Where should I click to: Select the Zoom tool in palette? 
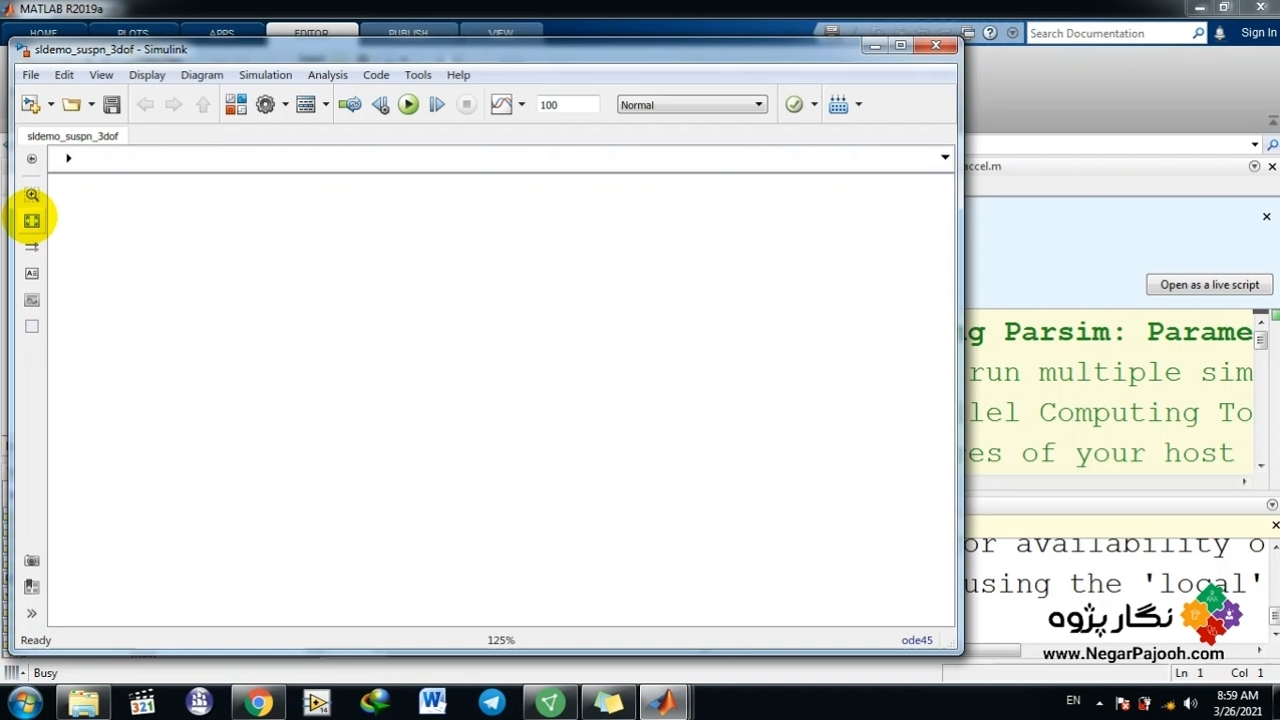[x=32, y=196]
